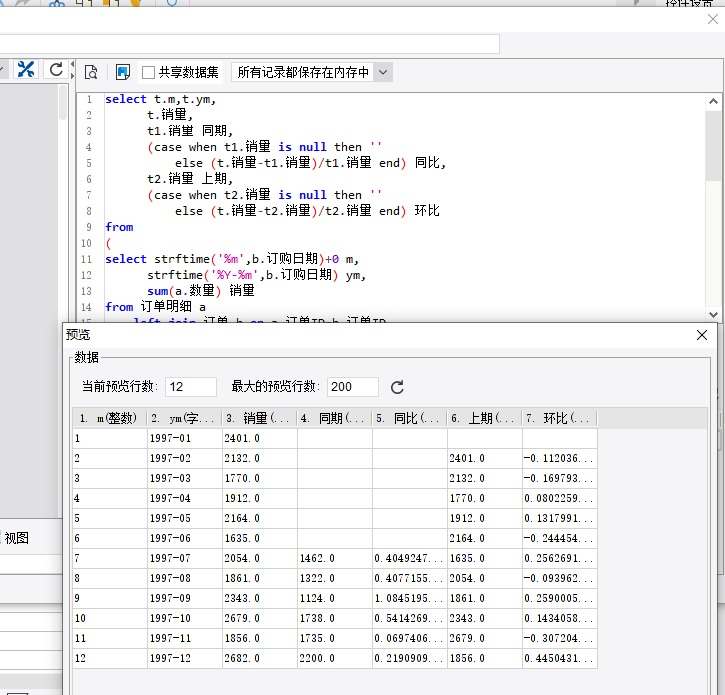Select the 销量 column header
This screenshot has height=695, width=725.
259,418
